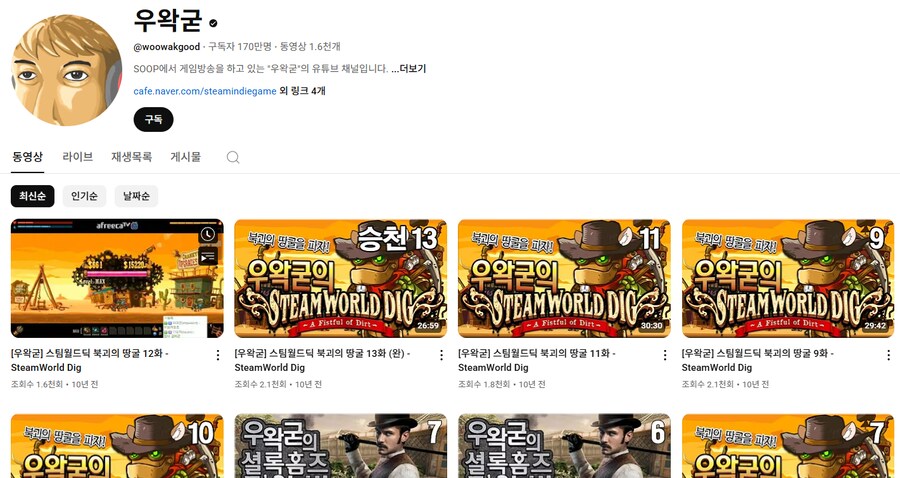The image size is (900, 478).
Task: Click title 스팀월드딕 북괴의 땅굴 9화
Action: (758, 360)
